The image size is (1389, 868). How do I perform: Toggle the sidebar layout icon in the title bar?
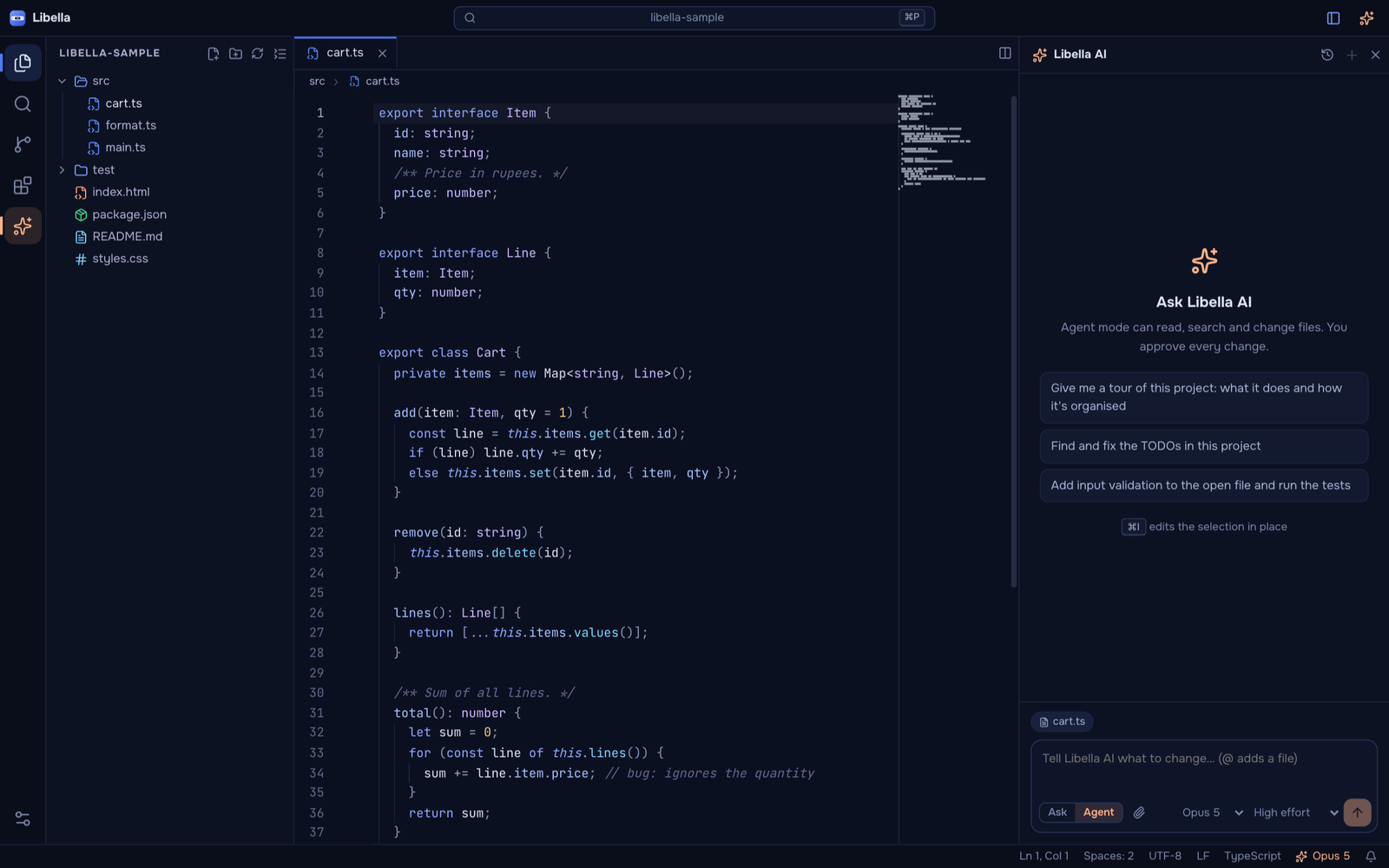(1333, 17)
